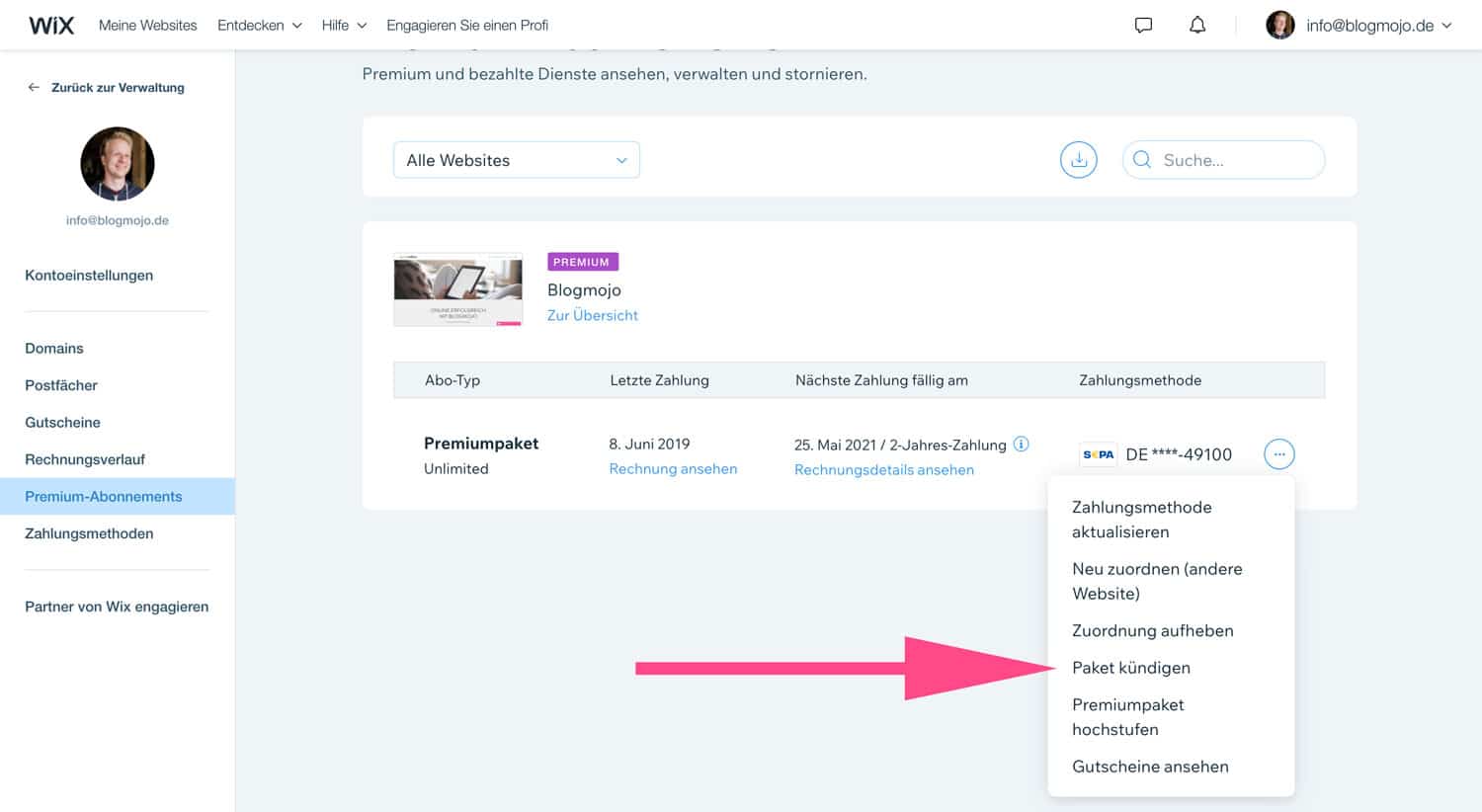This screenshot has height=812, width=1482.
Task: Click the 8. Juni 2019 date
Action: pyautogui.click(x=649, y=444)
